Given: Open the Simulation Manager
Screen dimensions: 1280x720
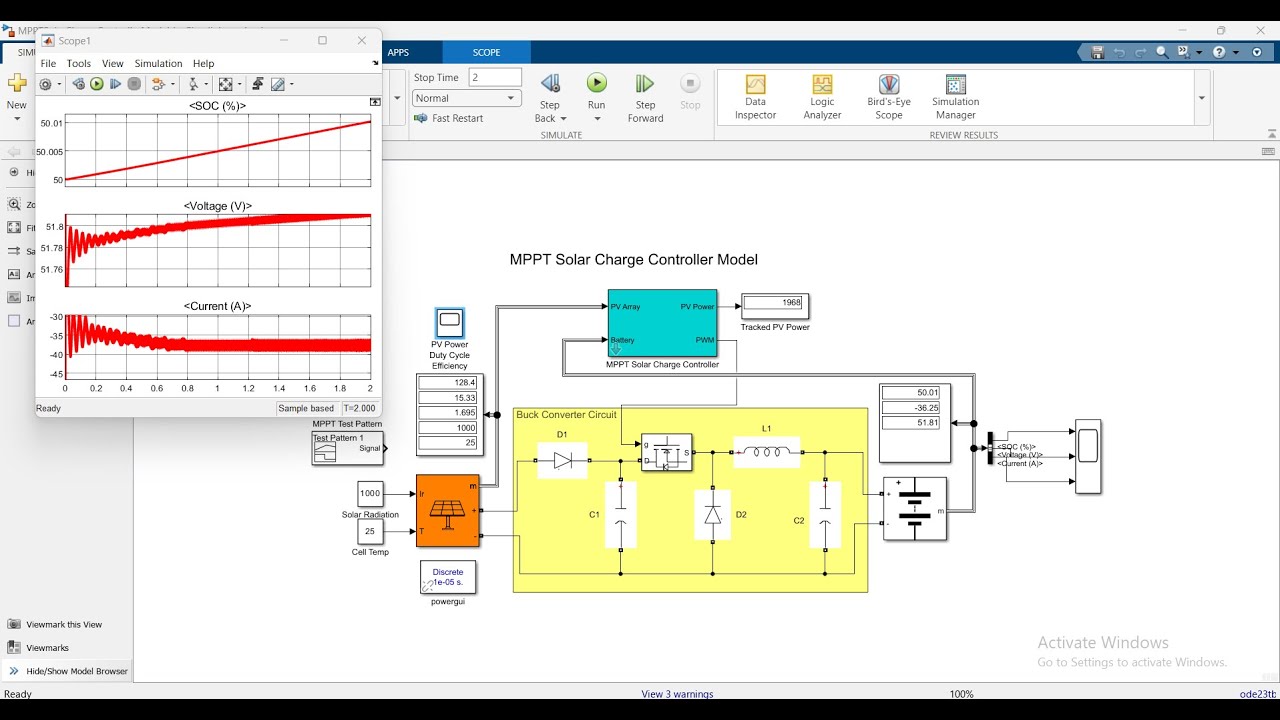Looking at the screenshot, I should [x=956, y=97].
